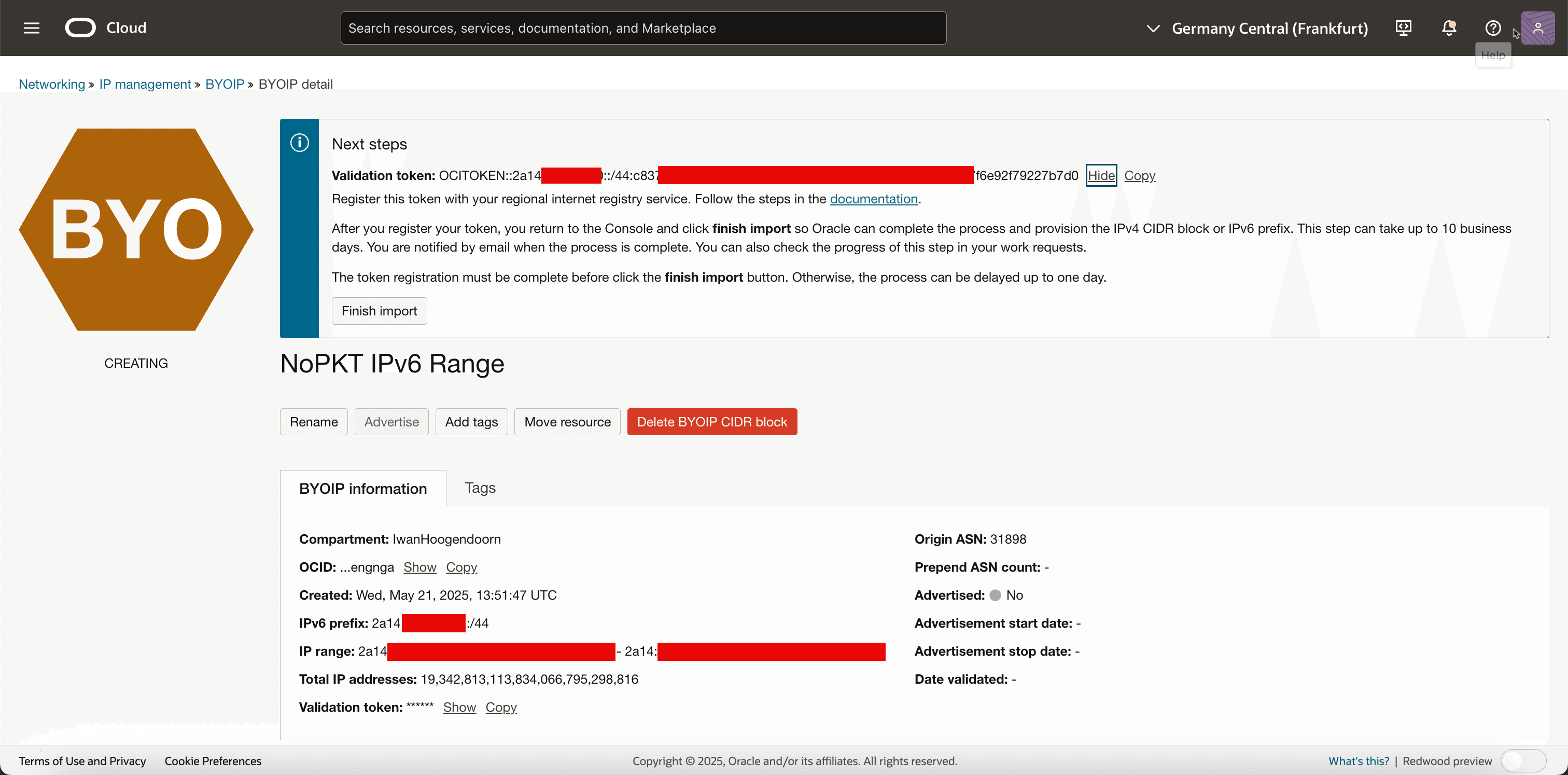Click the red Delete BYOIP CIDR block button

coord(711,422)
